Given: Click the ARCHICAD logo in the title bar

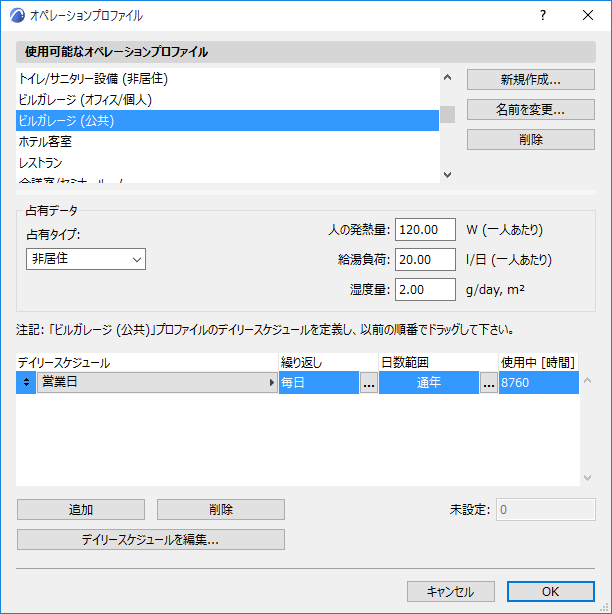Looking at the screenshot, I should tap(18, 16).
